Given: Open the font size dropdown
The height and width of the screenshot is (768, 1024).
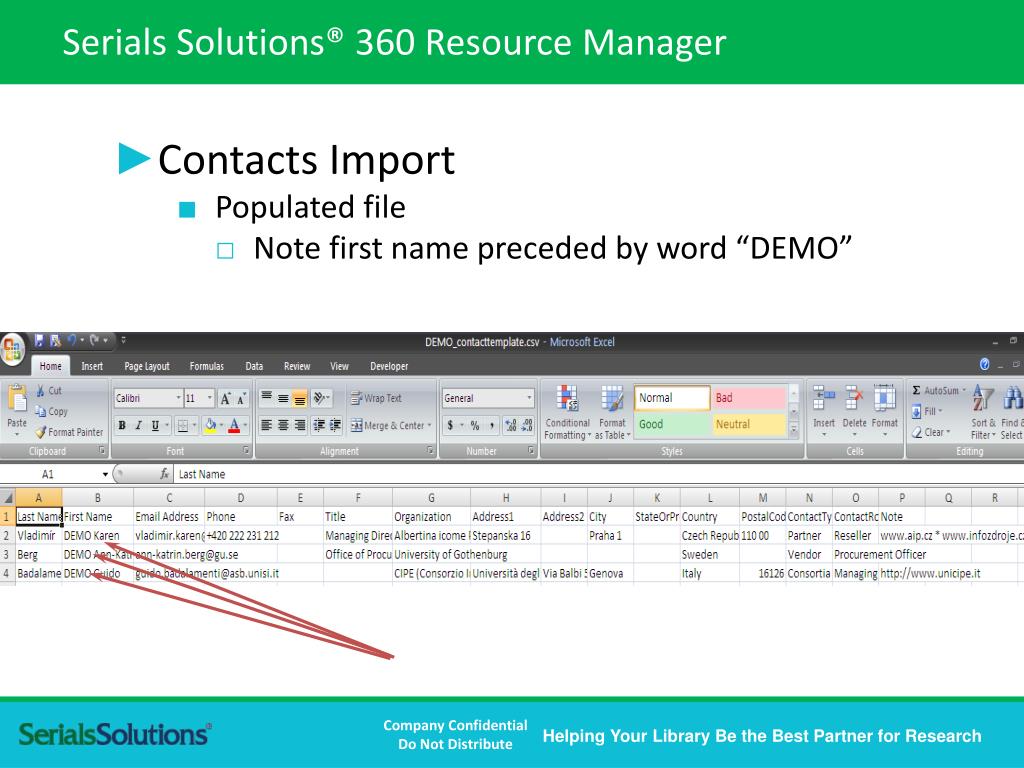Looking at the screenshot, I should (x=210, y=398).
